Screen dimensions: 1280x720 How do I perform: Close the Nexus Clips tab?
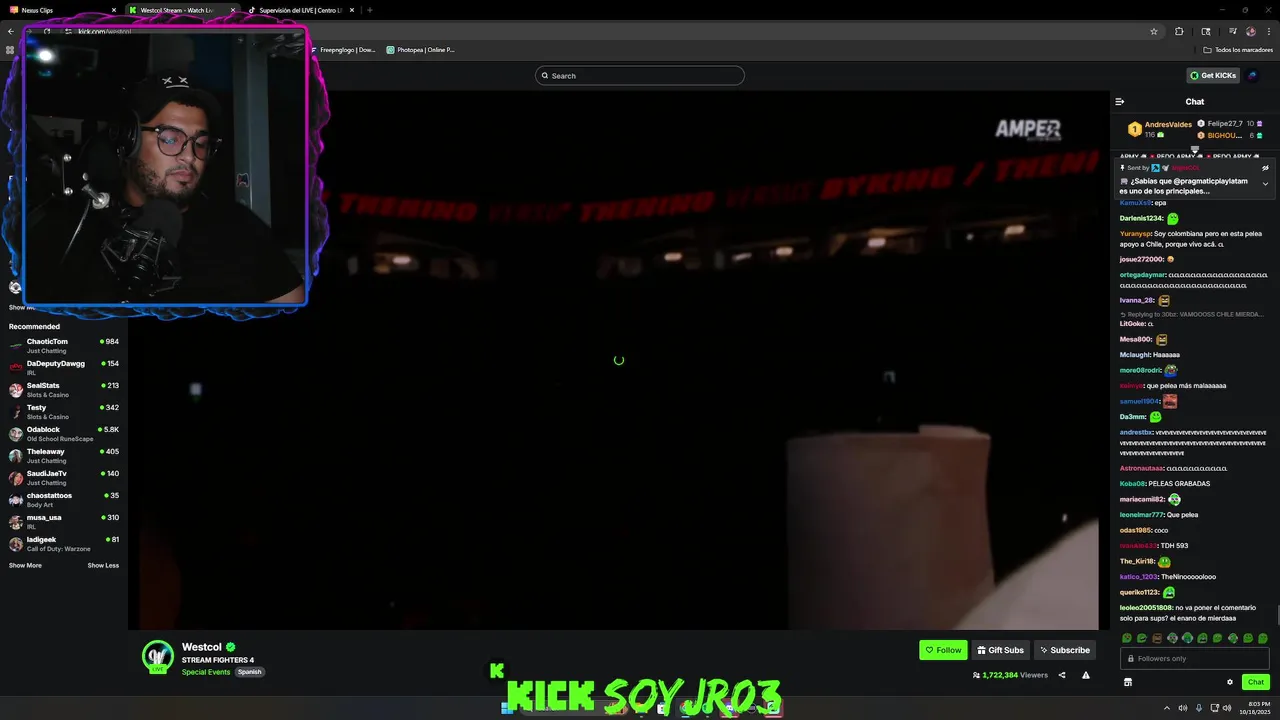[x=113, y=10]
